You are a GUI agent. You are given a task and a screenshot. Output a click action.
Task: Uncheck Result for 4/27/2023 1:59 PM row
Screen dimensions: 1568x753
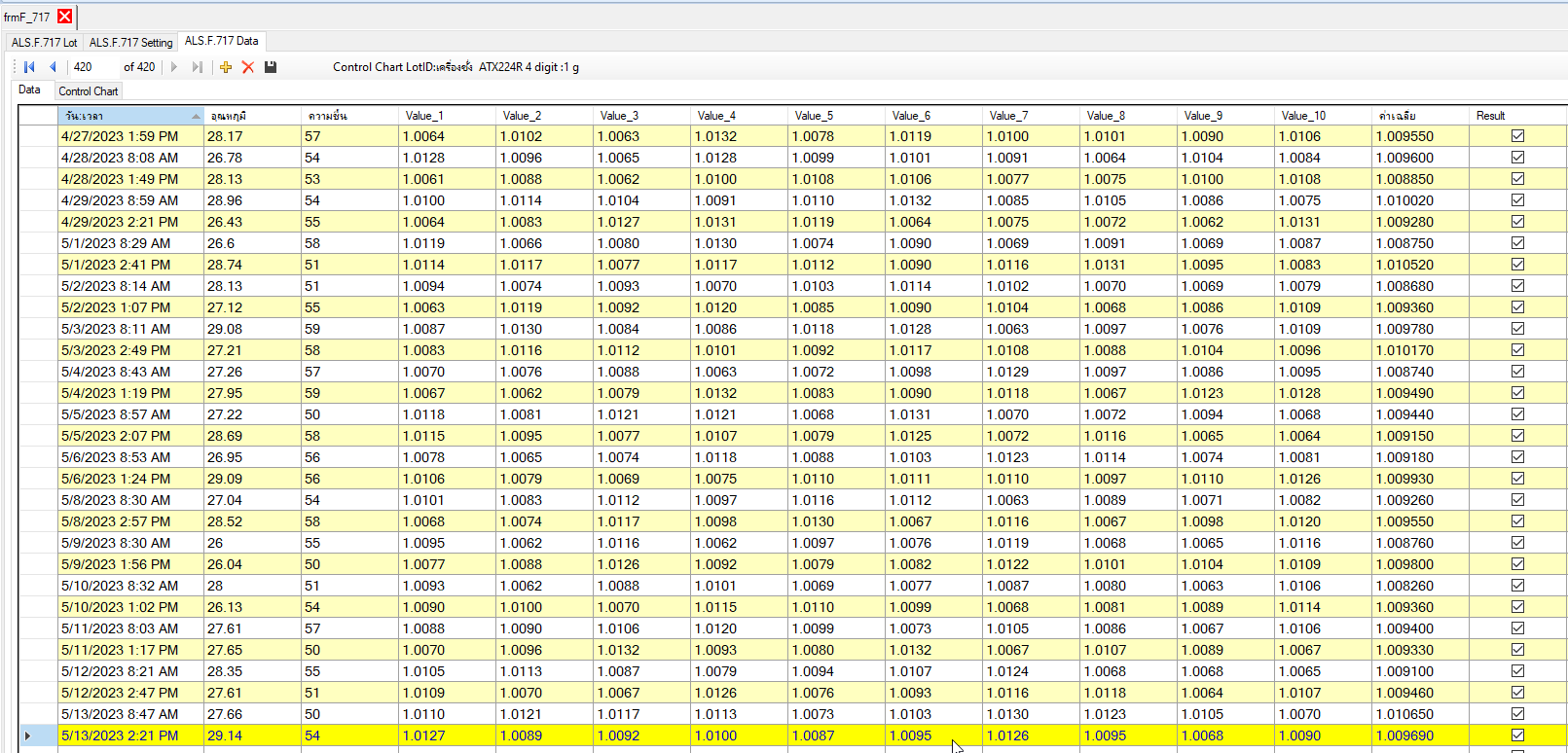point(1517,136)
